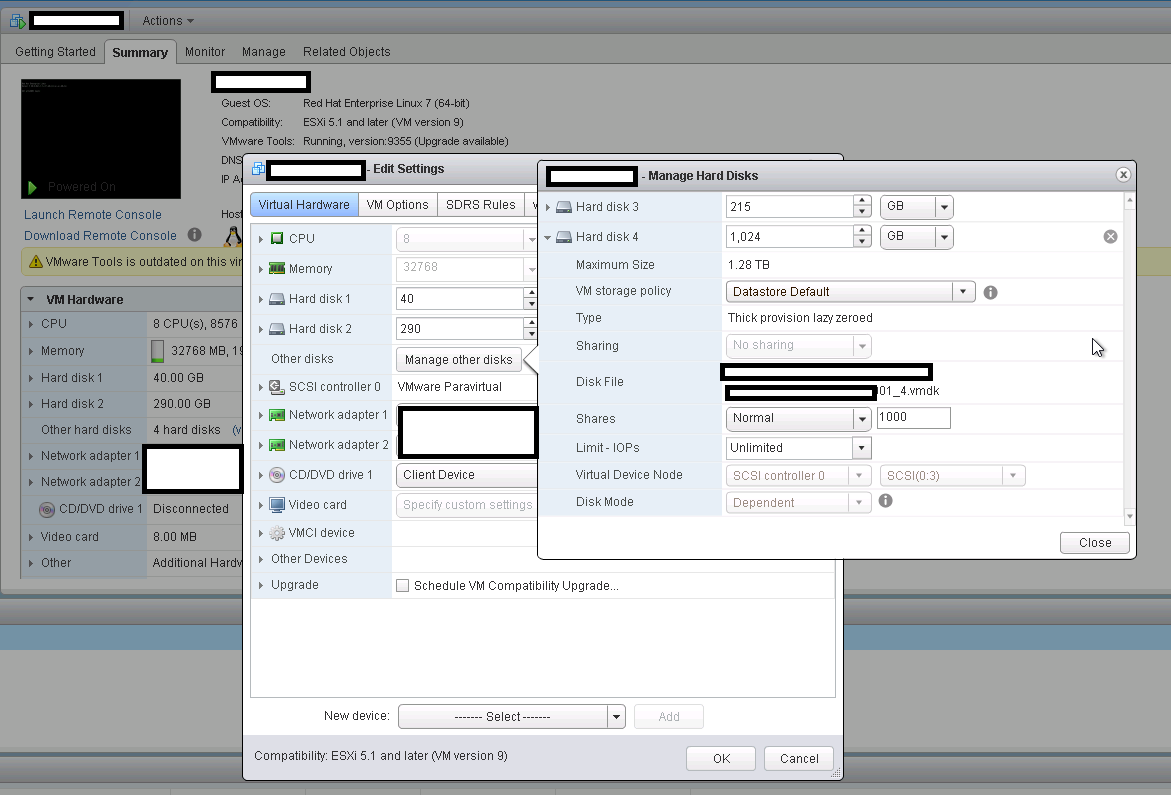Image resolution: width=1171 pixels, height=795 pixels.
Task: Click the SCSI controller 0 icon
Action: click(x=277, y=387)
